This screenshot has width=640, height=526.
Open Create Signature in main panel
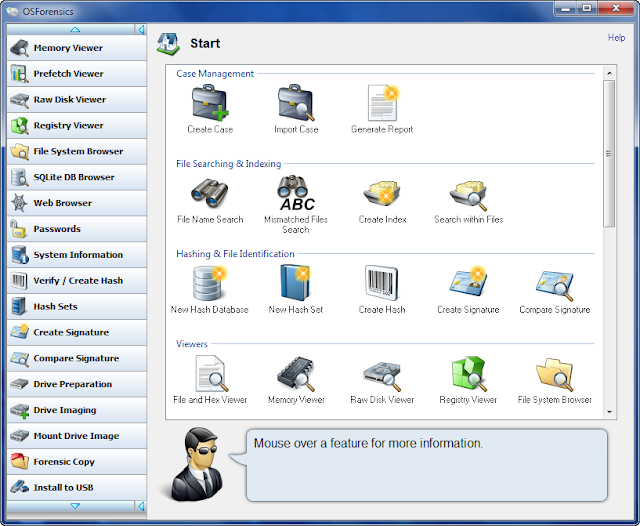tap(468, 290)
